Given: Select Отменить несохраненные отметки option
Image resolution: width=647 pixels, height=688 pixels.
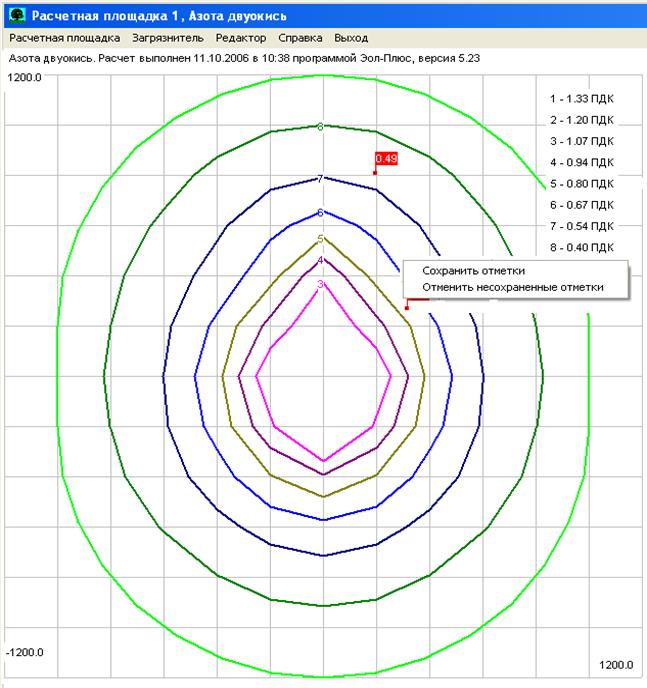Looking at the screenshot, I should (513, 287).
